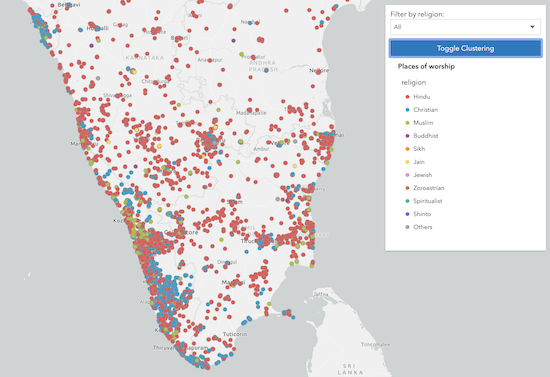Click the yellow Jain legend symbol
550x377 pixels.
(407, 162)
